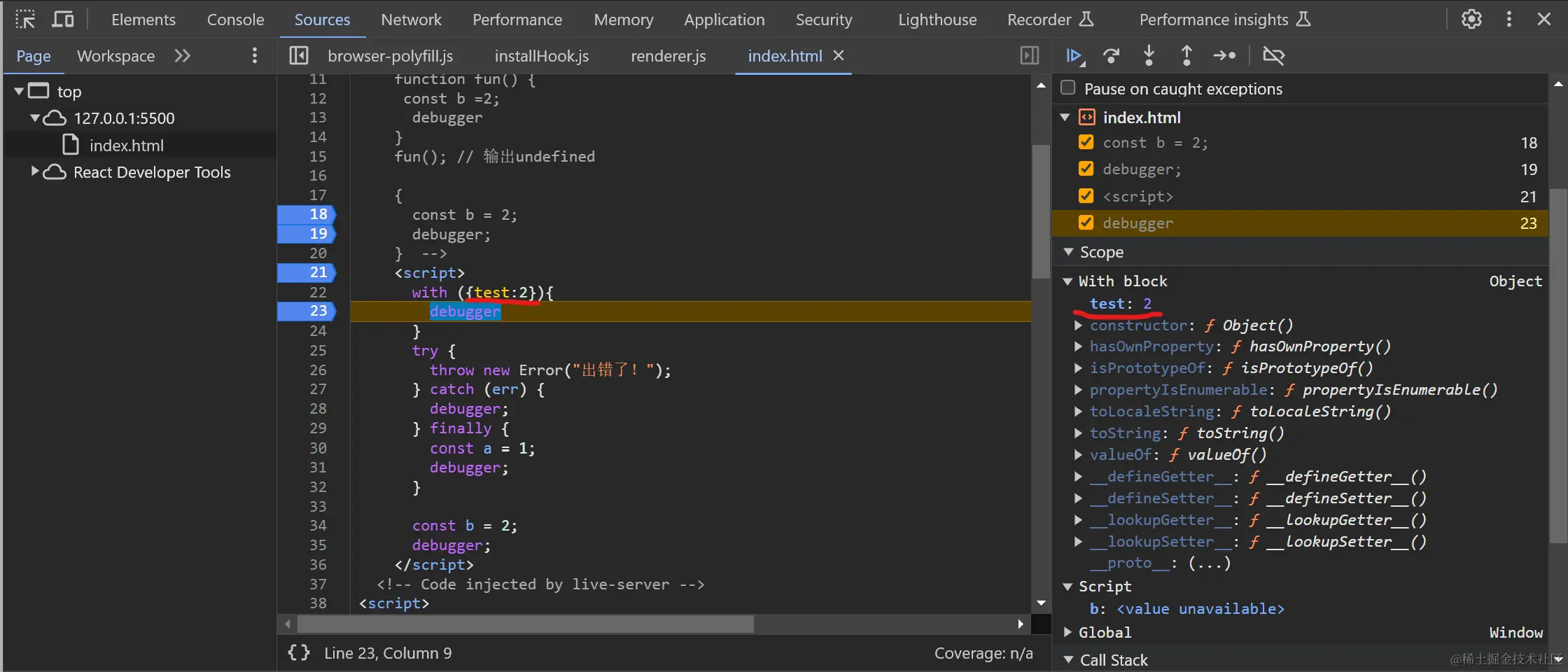Open DevTools settings gear
1568x672 pixels.
[1471, 20]
